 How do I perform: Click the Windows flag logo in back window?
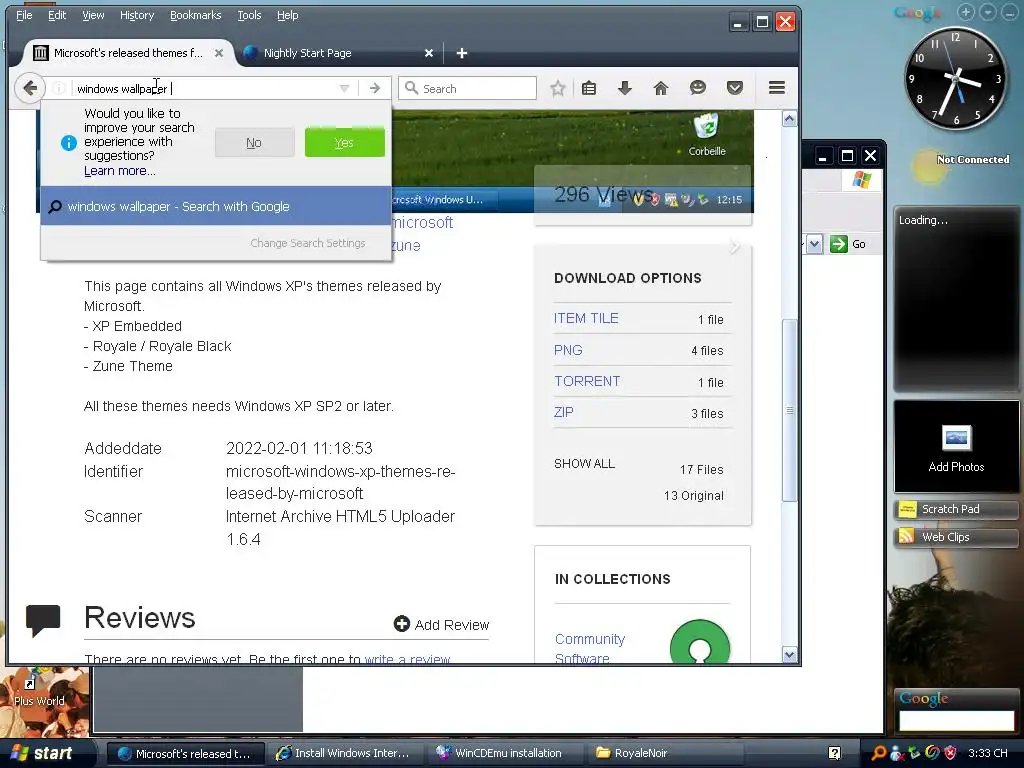(x=861, y=180)
